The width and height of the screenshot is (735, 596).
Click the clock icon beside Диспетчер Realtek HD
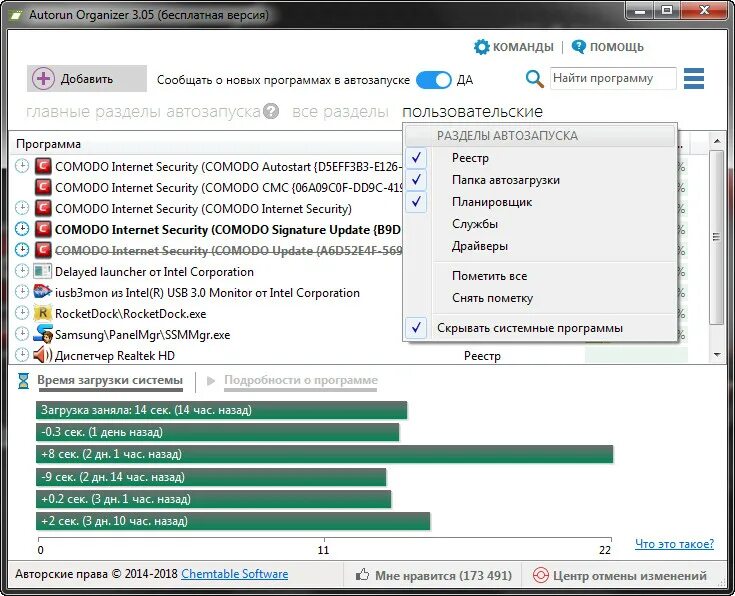(22, 355)
